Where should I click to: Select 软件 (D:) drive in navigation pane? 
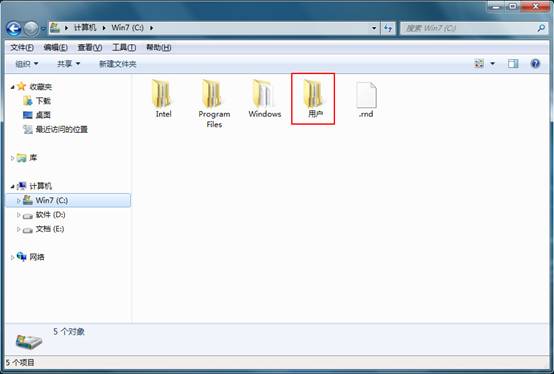[50, 214]
